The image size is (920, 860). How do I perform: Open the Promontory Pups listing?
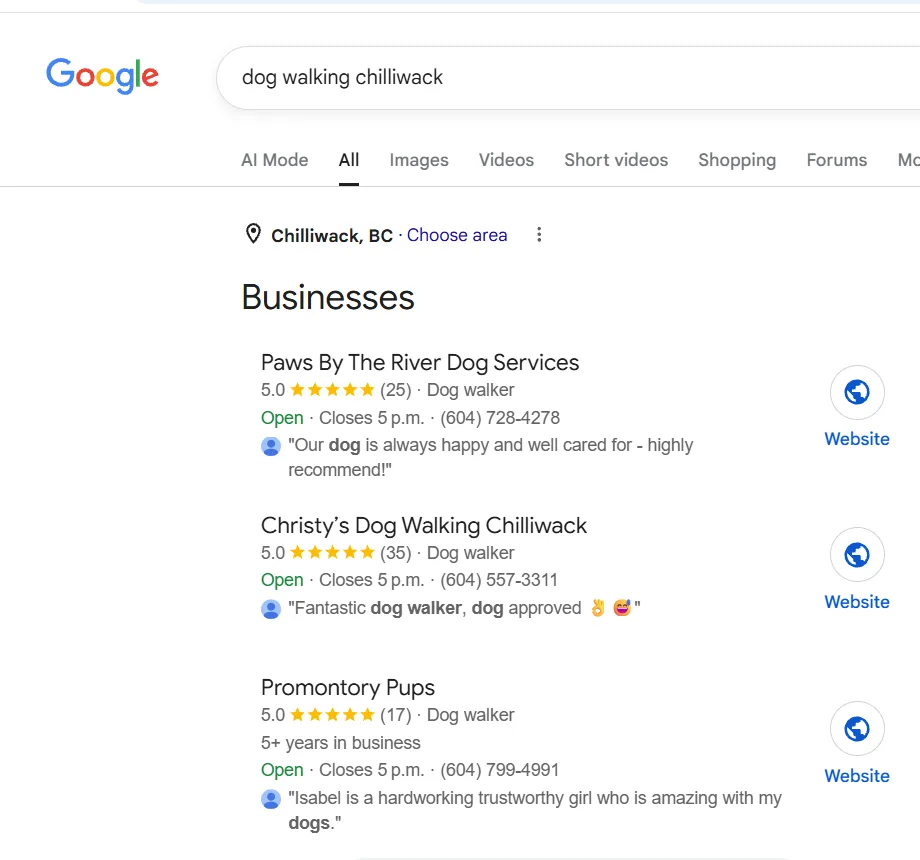tap(348, 688)
